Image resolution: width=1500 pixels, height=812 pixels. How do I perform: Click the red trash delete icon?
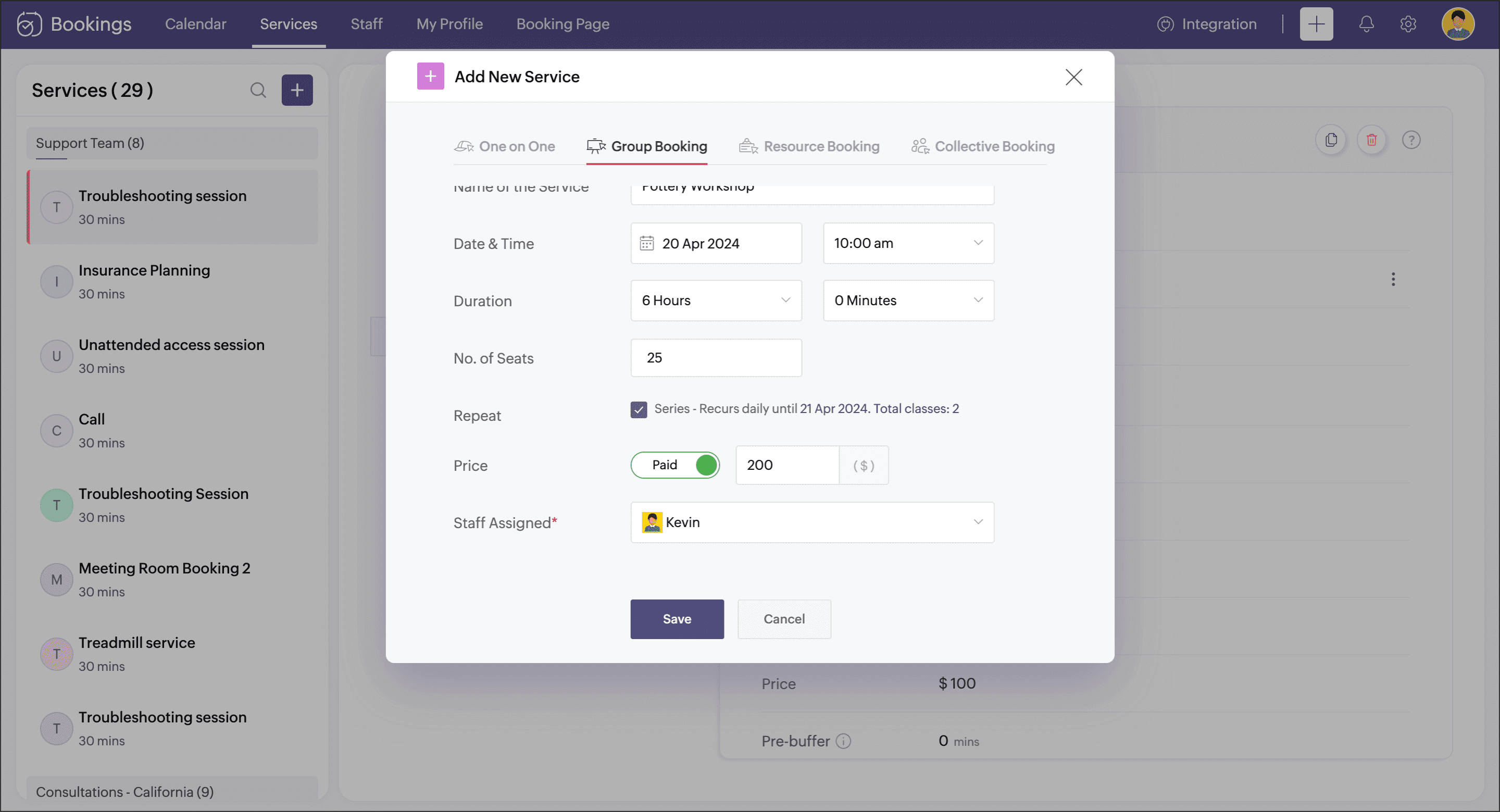click(x=1371, y=140)
